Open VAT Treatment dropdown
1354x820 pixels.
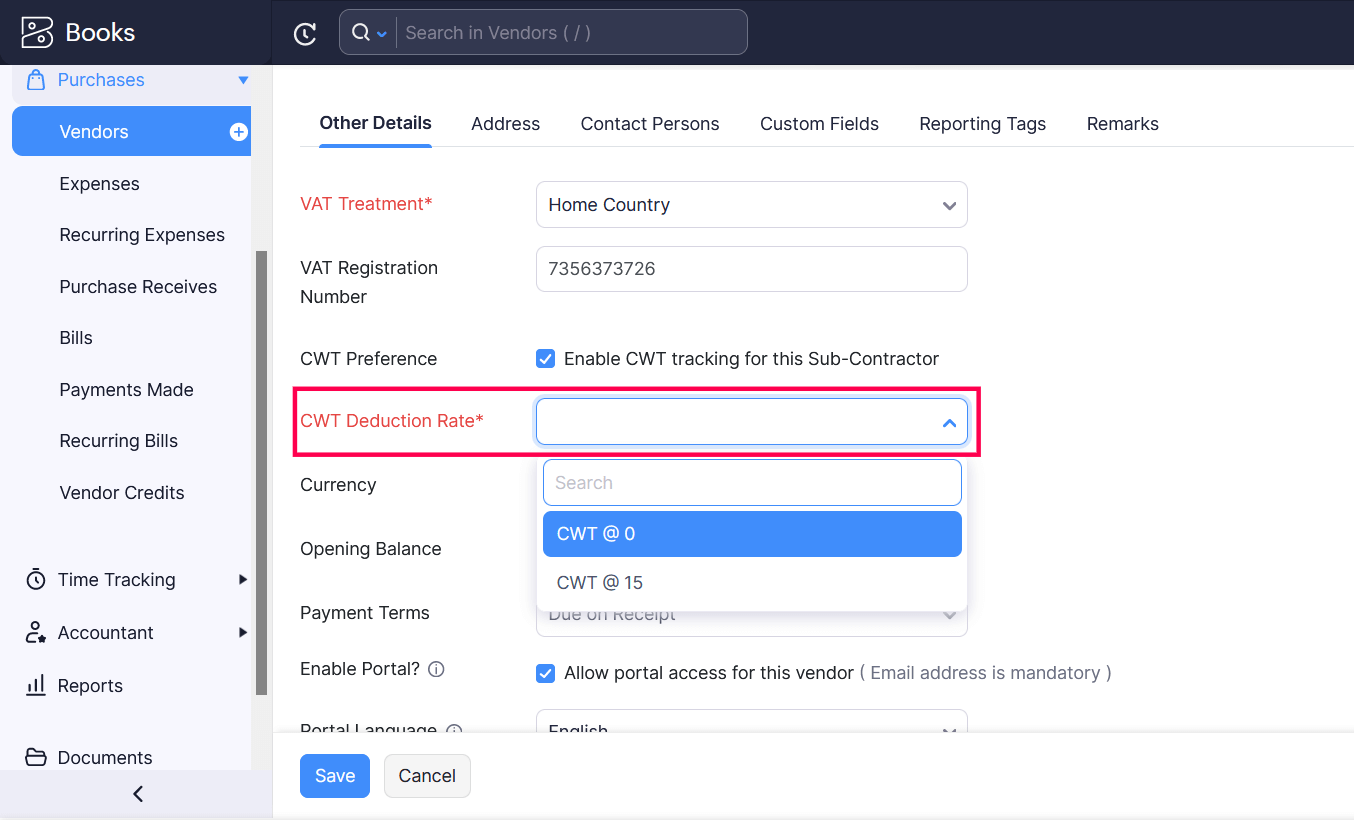point(752,205)
